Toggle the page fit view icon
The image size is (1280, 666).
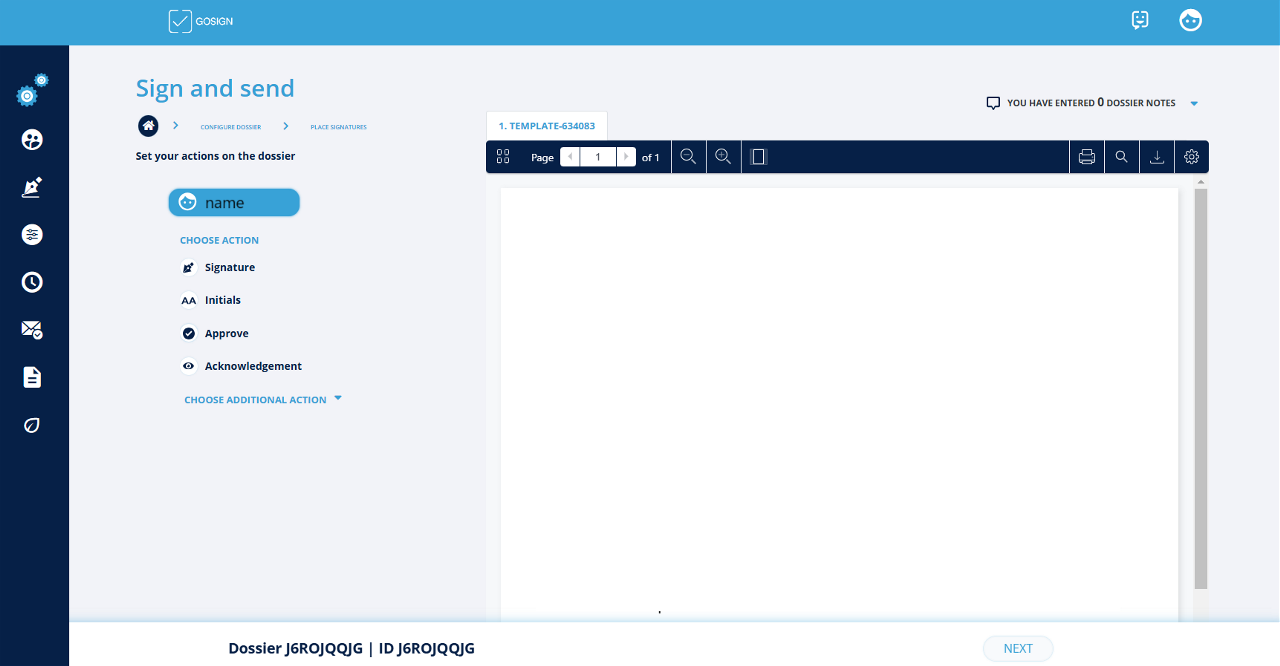758,157
